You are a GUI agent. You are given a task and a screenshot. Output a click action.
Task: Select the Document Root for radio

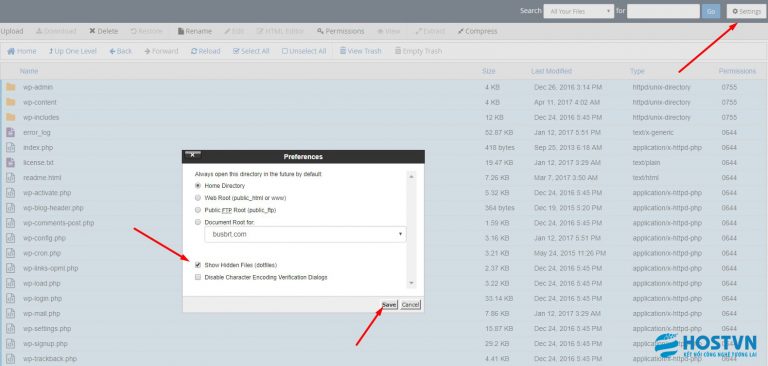pyautogui.click(x=198, y=222)
